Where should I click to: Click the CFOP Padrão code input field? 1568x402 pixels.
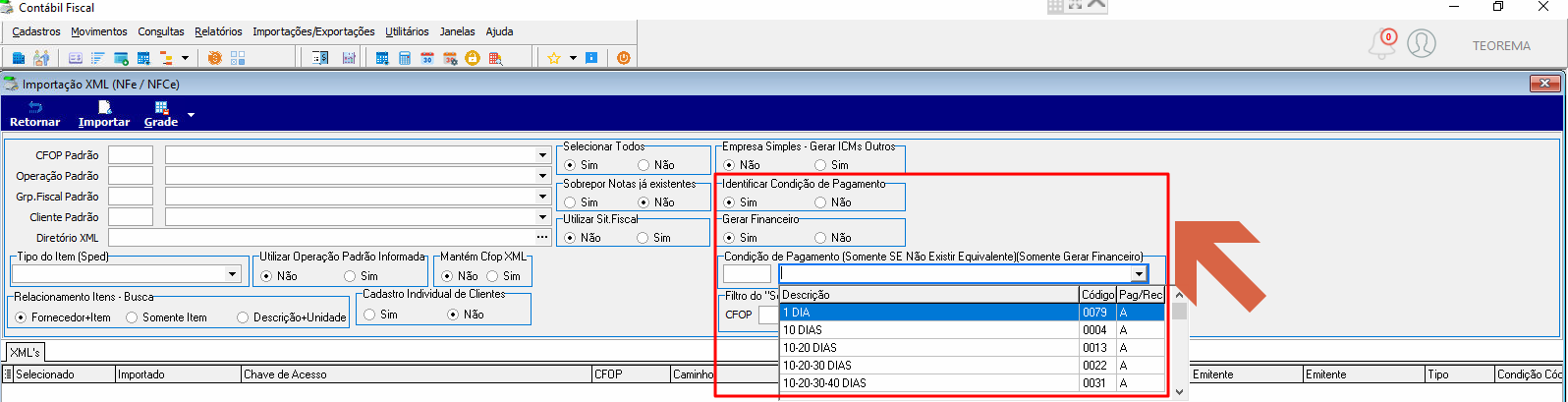pos(131,155)
